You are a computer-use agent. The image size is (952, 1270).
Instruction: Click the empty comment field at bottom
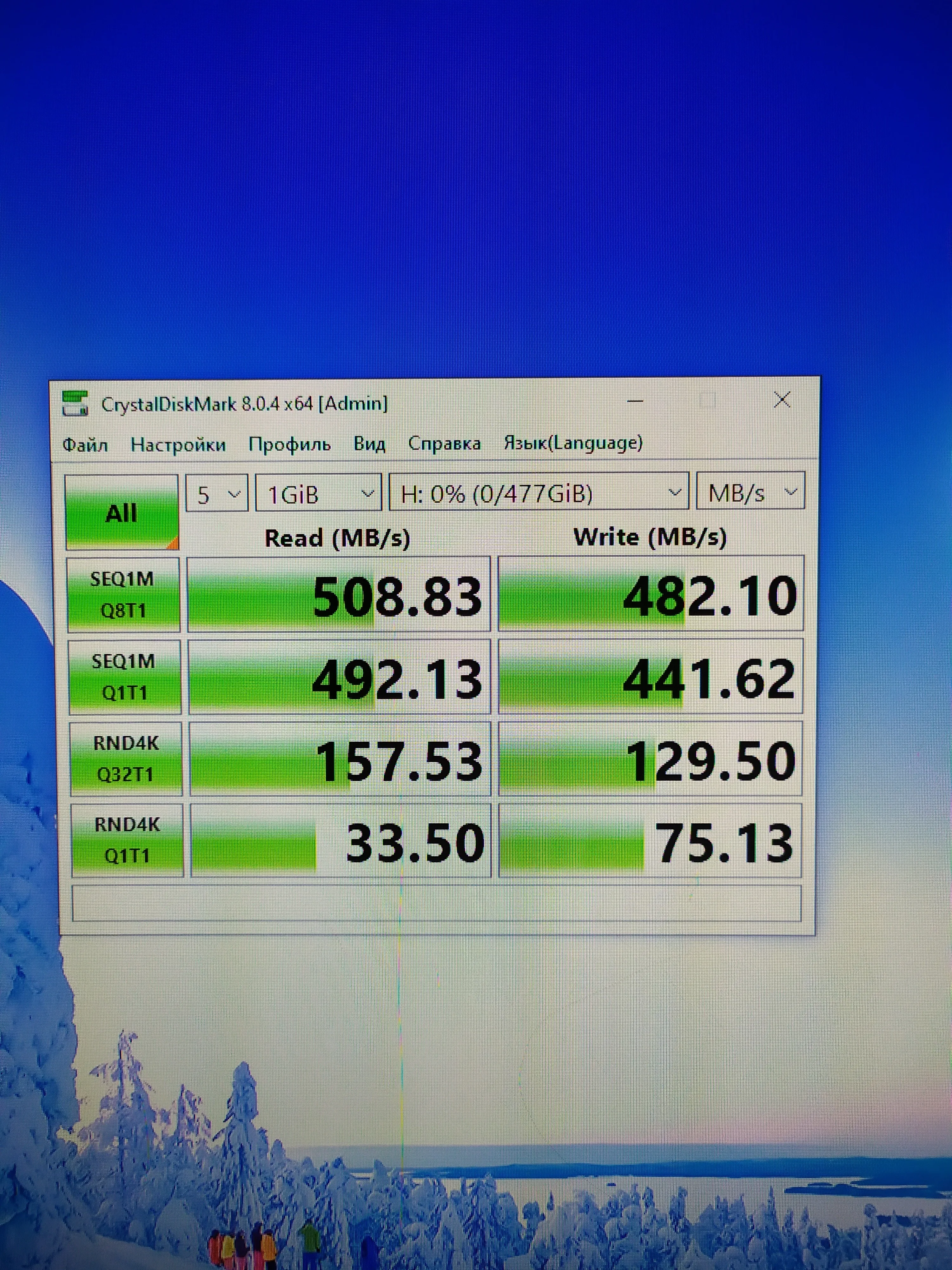click(x=436, y=904)
